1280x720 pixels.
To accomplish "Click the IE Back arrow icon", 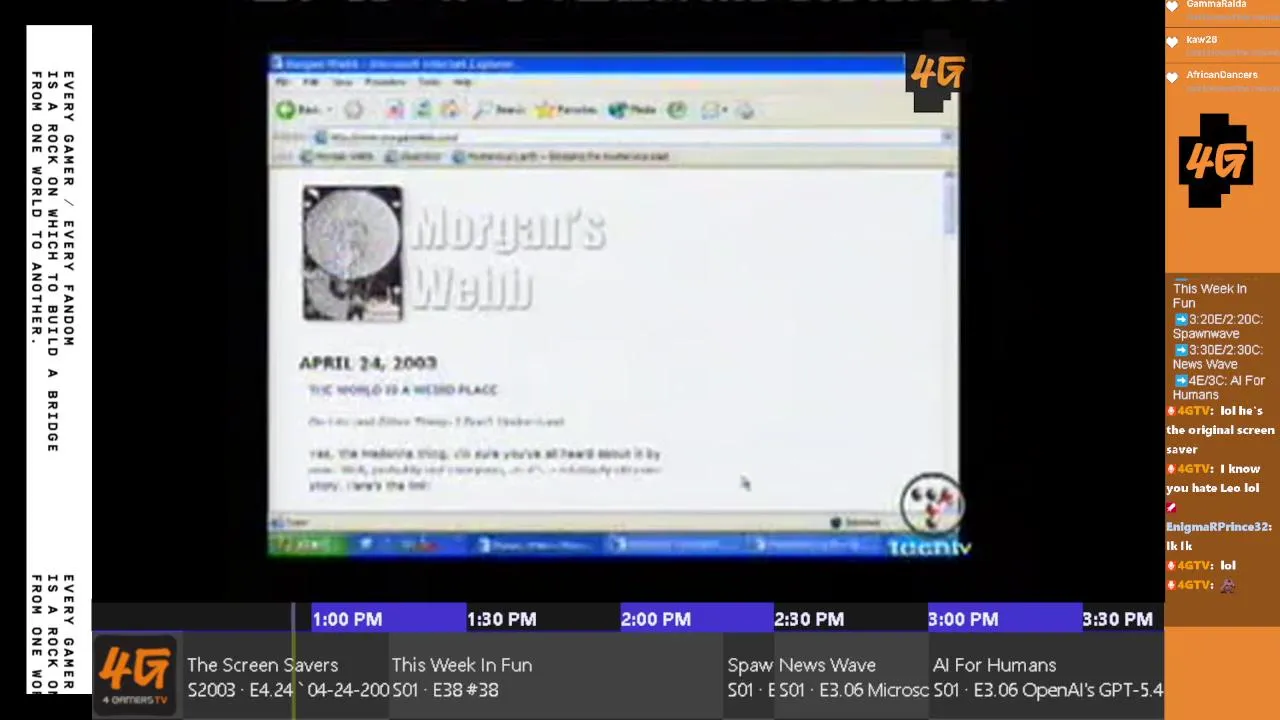I will click(x=286, y=110).
